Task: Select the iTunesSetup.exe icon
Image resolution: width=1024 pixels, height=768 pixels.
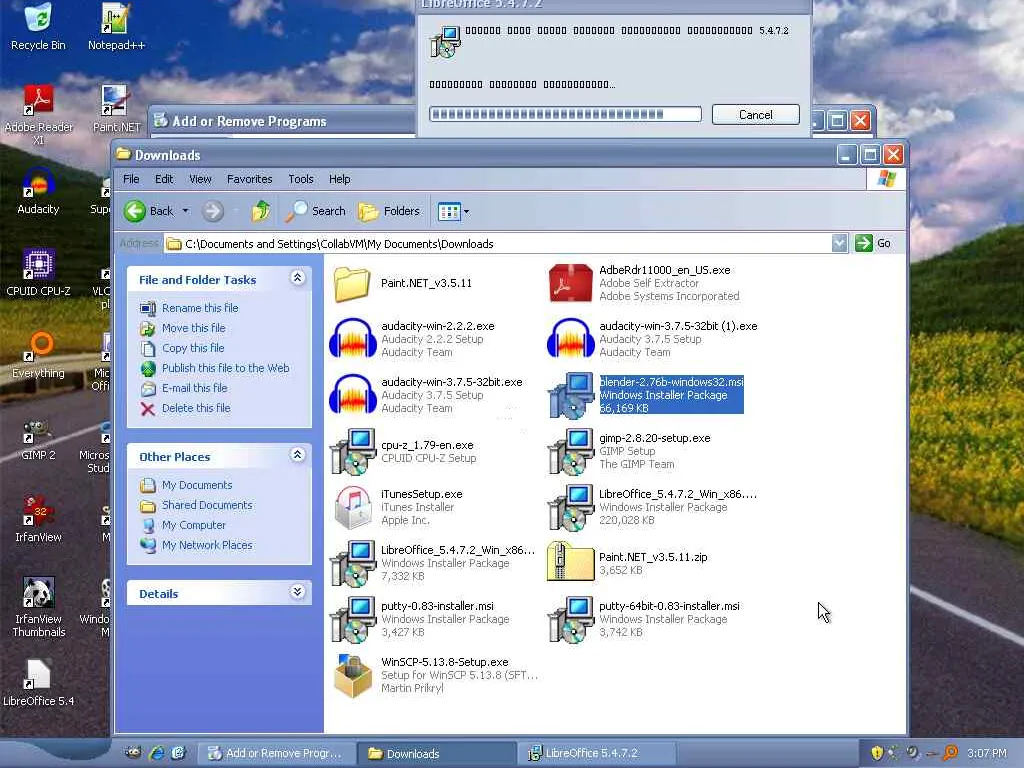Action: click(352, 507)
